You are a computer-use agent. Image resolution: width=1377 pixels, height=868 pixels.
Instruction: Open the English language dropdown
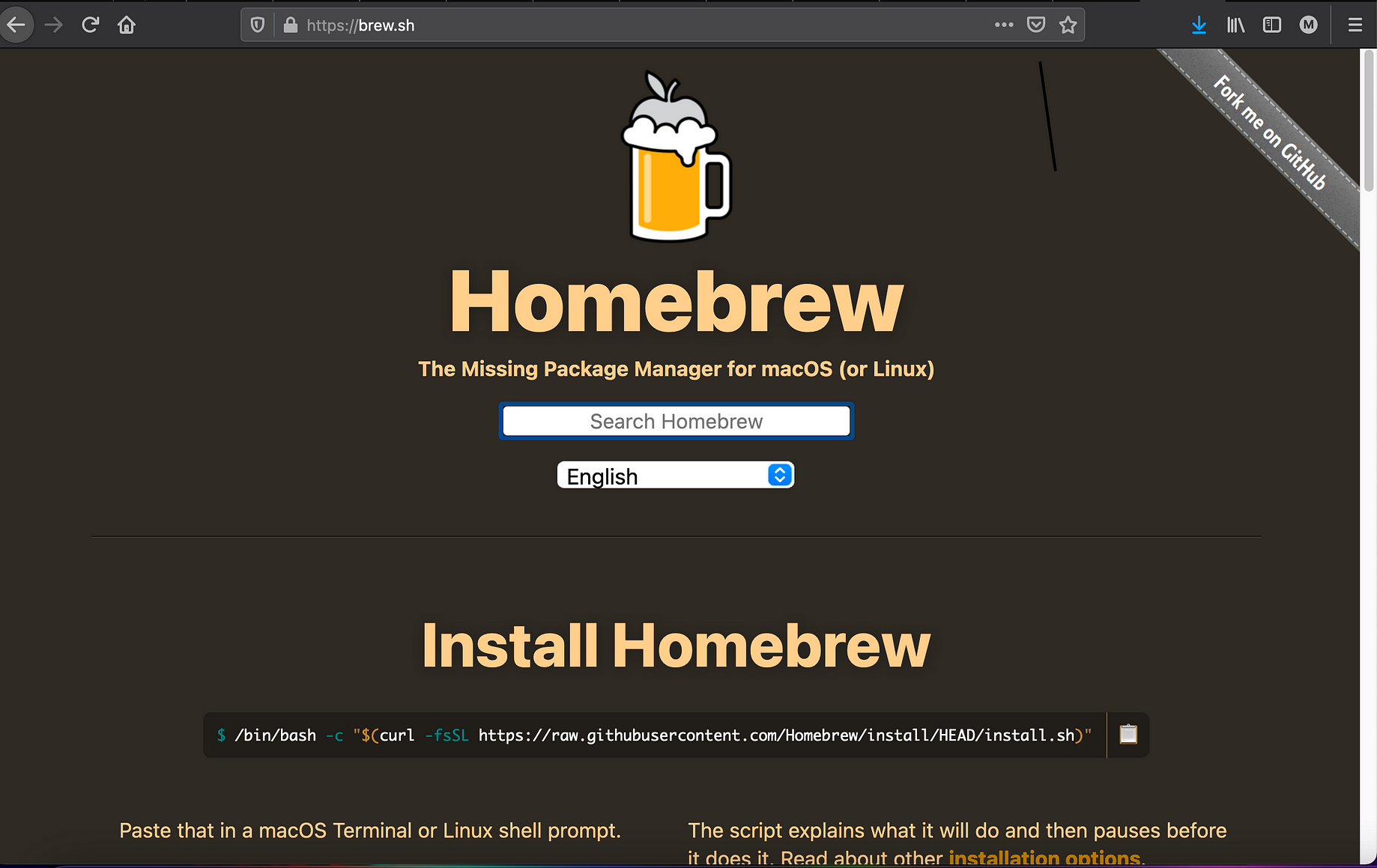(x=676, y=476)
